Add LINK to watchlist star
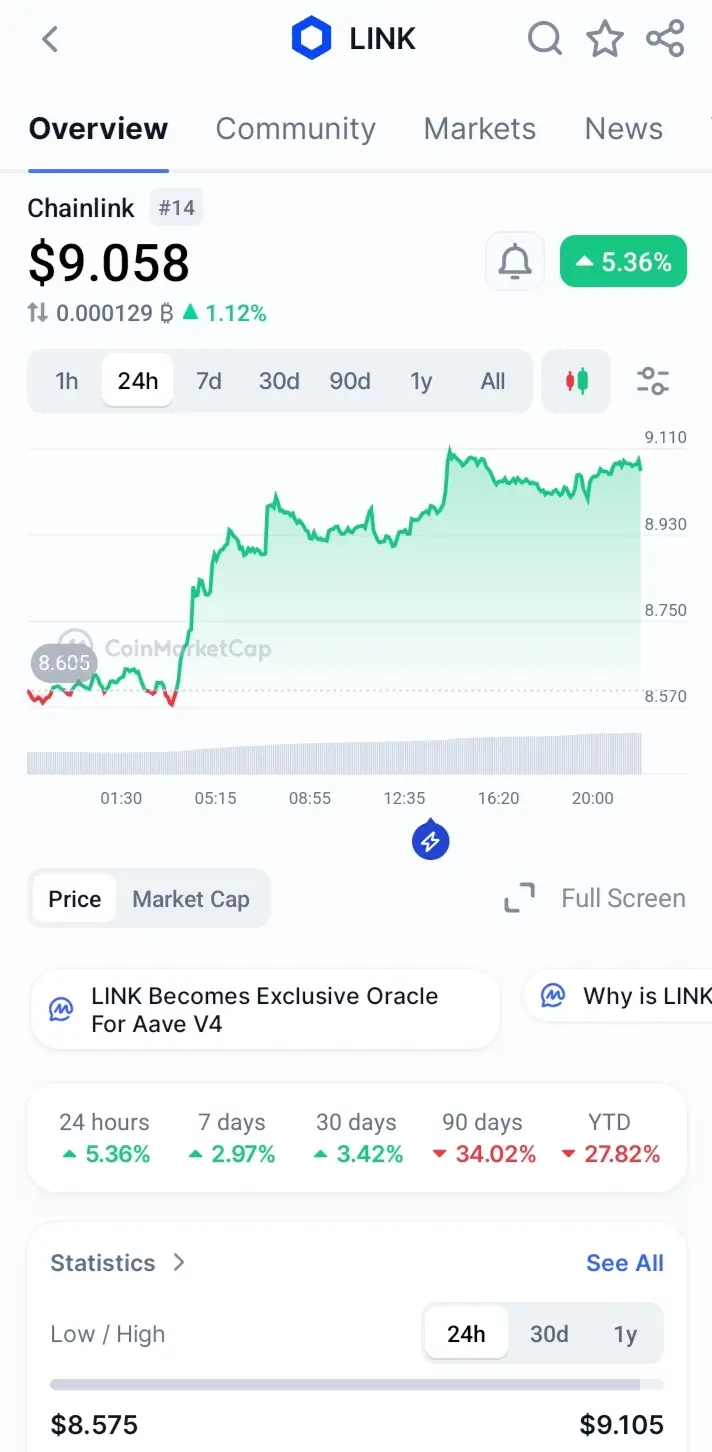 (x=604, y=40)
